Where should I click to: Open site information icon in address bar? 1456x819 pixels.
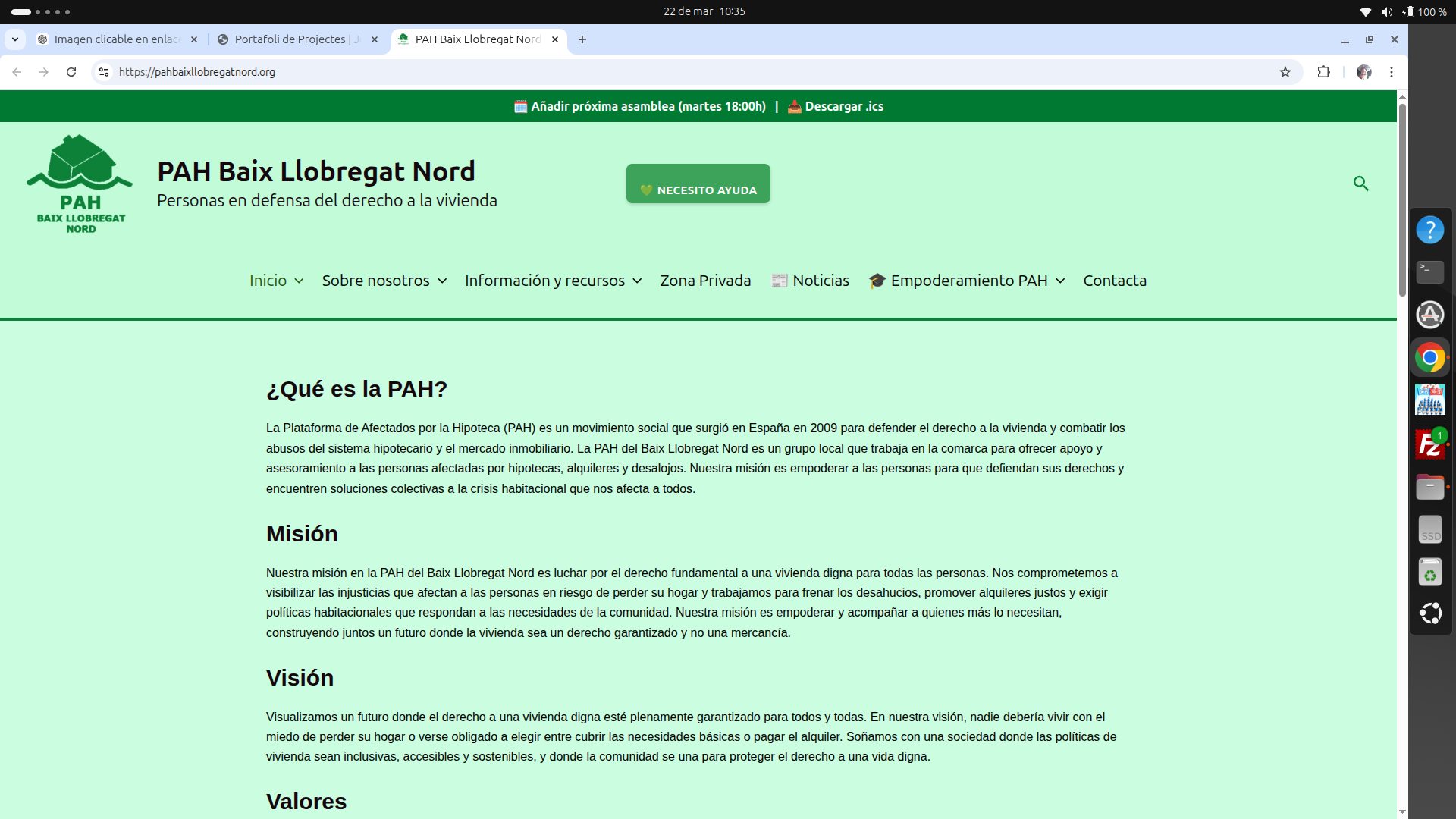coord(104,72)
